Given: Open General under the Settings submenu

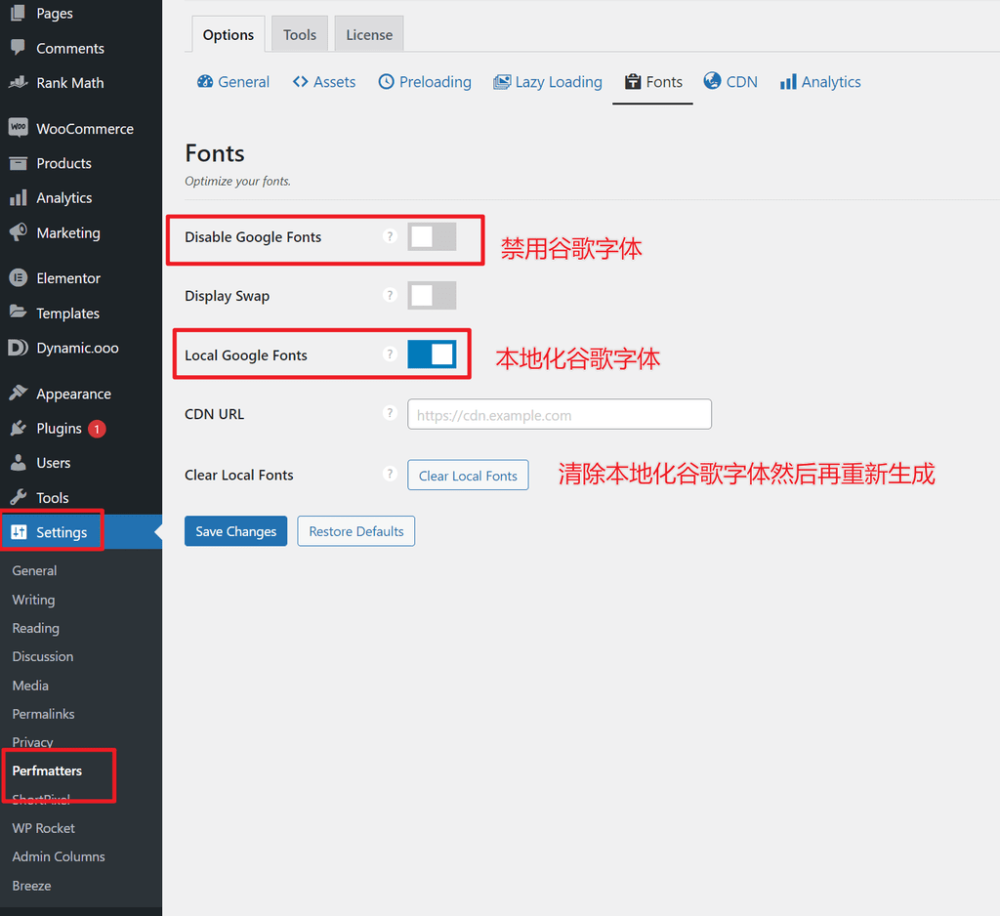Looking at the screenshot, I should (34, 570).
